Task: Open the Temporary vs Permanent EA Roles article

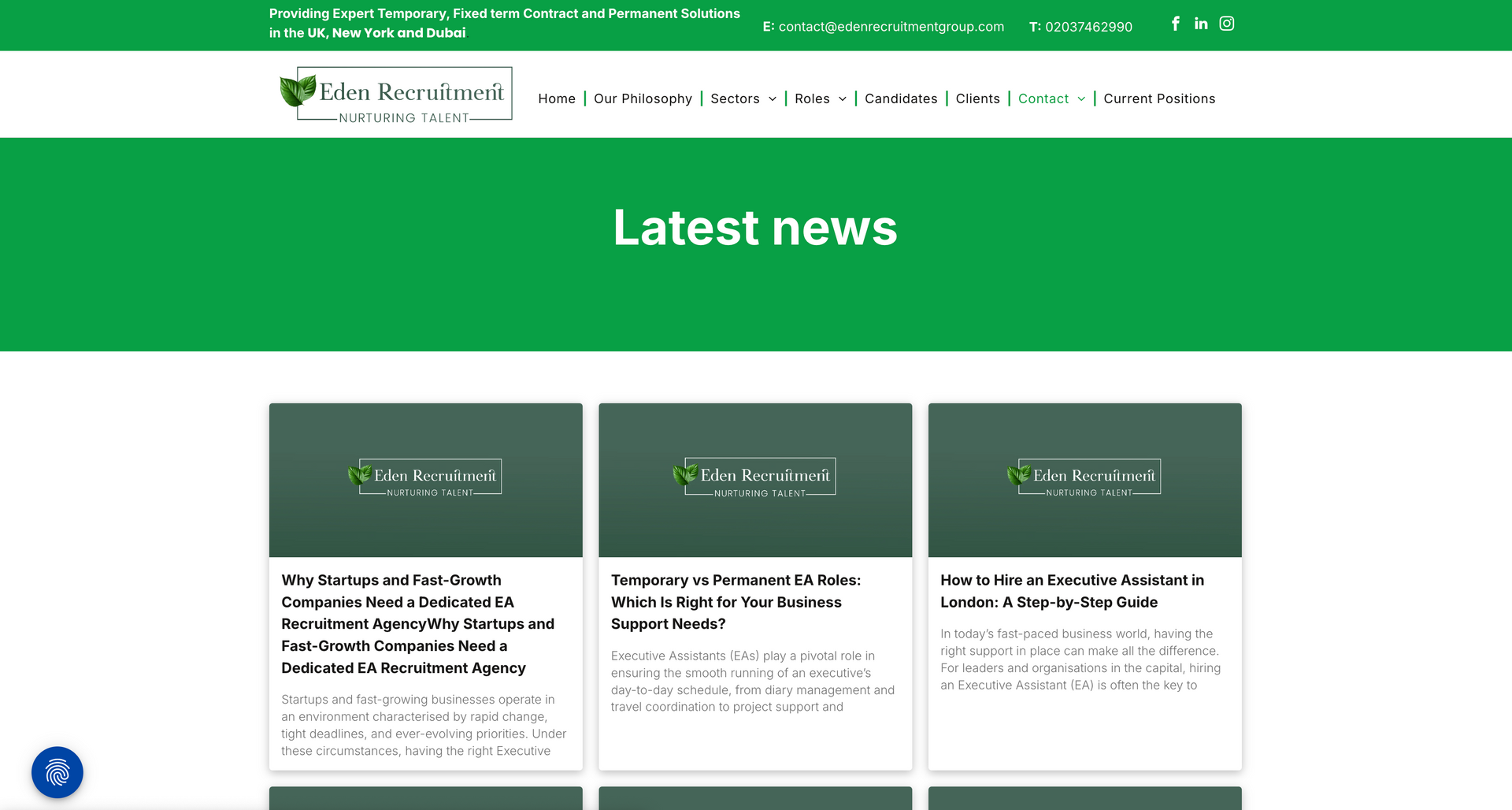Action: (736, 602)
